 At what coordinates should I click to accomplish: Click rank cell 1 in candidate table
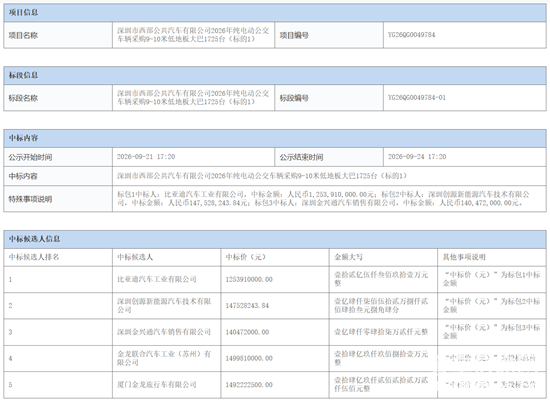pos(58,280)
